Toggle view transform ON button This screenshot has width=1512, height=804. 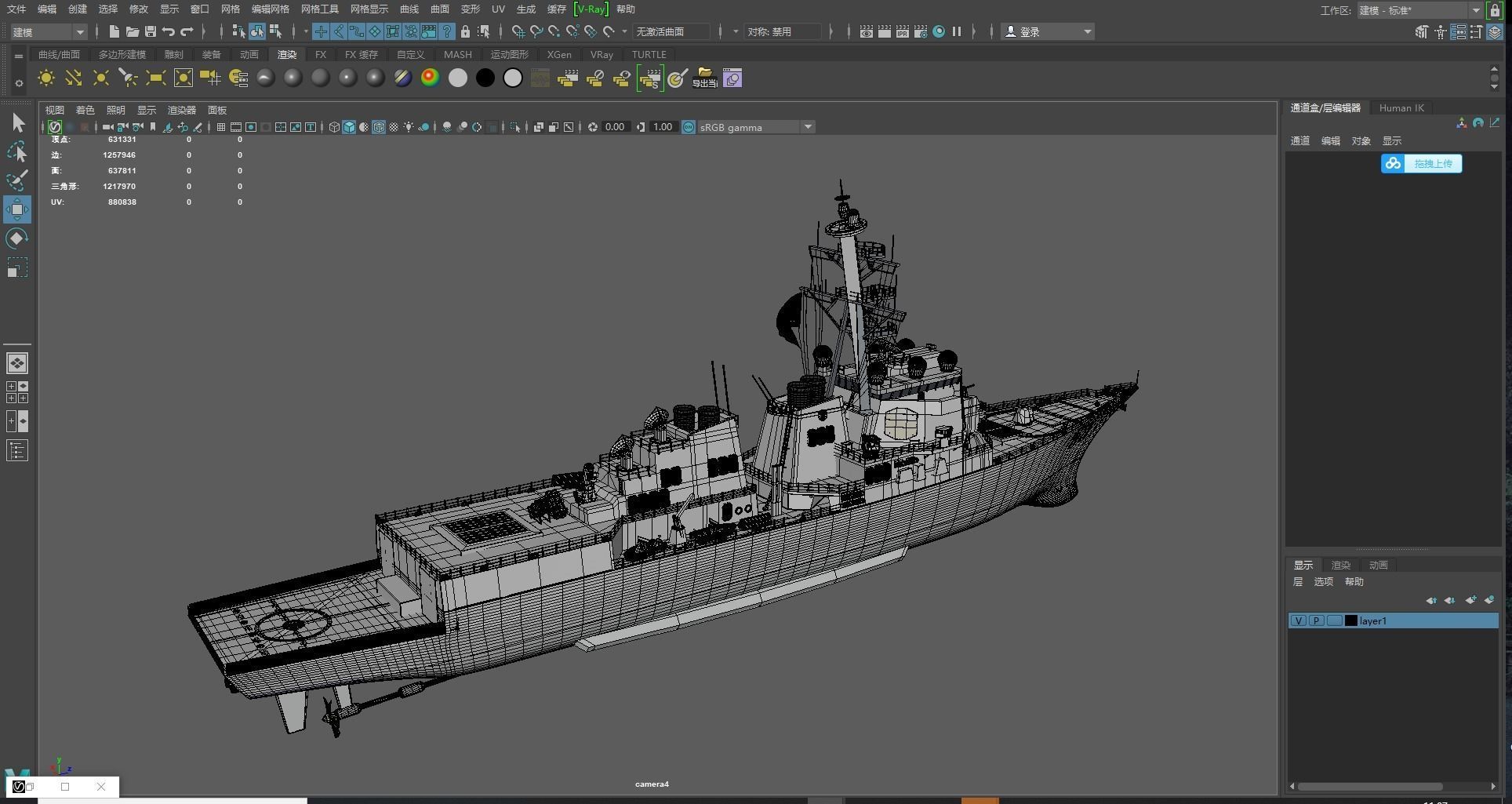point(689,127)
